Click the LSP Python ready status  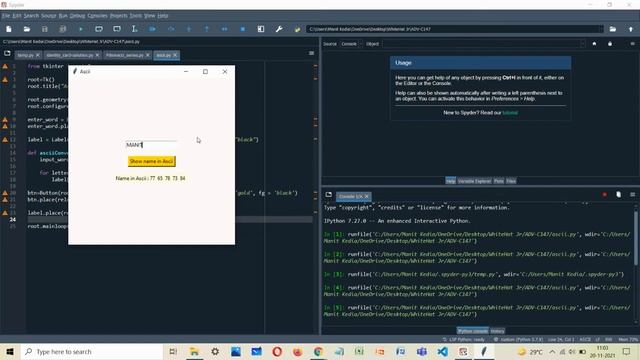[x=464, y=340]
